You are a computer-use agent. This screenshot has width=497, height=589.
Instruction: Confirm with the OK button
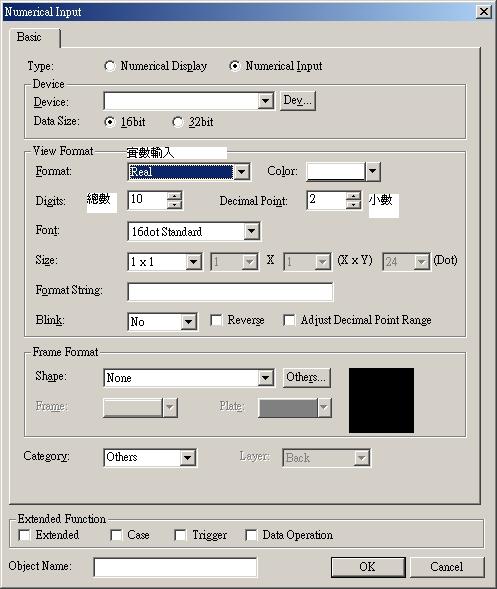point(368,566)
